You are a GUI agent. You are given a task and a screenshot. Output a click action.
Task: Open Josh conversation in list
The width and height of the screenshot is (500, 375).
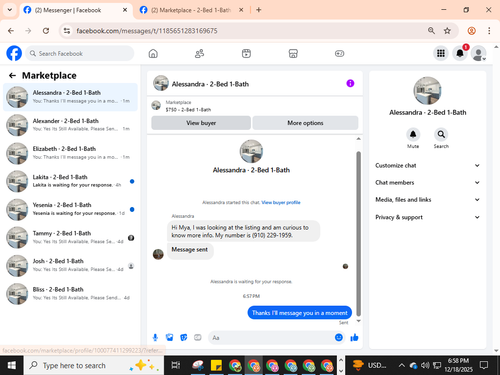tap(70, 266)
